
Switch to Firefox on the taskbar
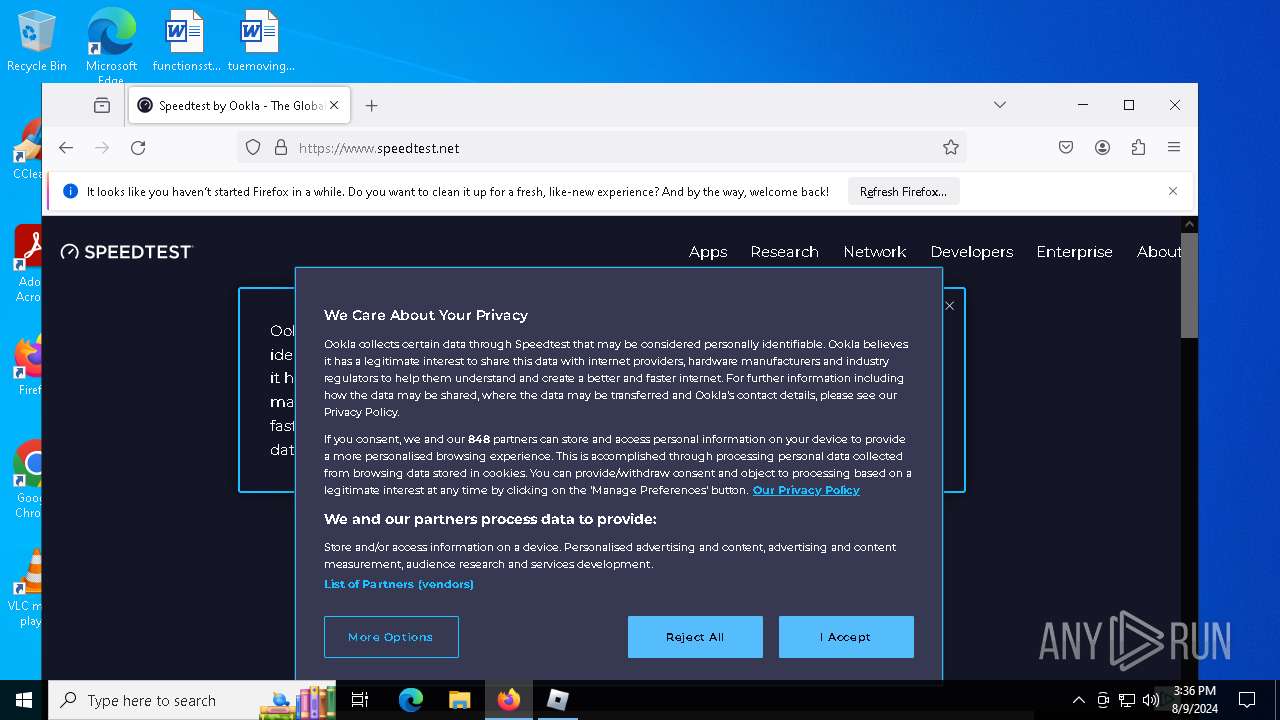pyautogui.click(x=509, y=700)
